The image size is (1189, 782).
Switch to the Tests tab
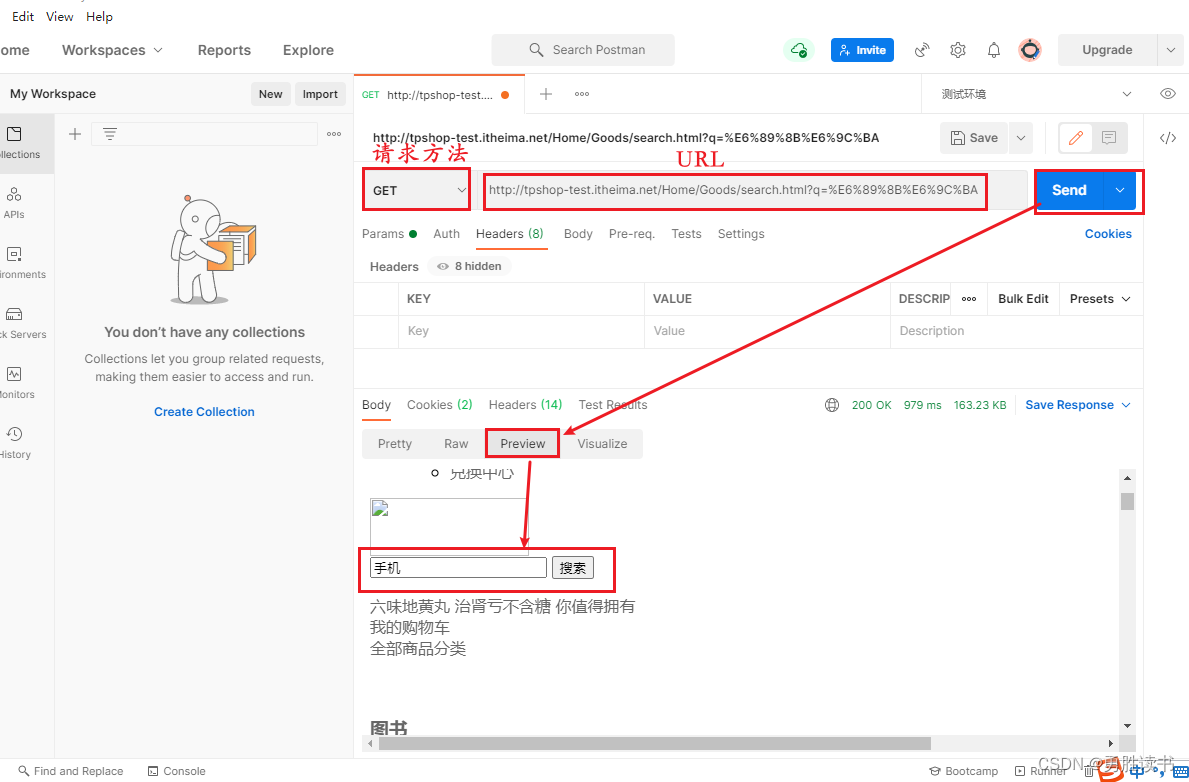[686, 234]
